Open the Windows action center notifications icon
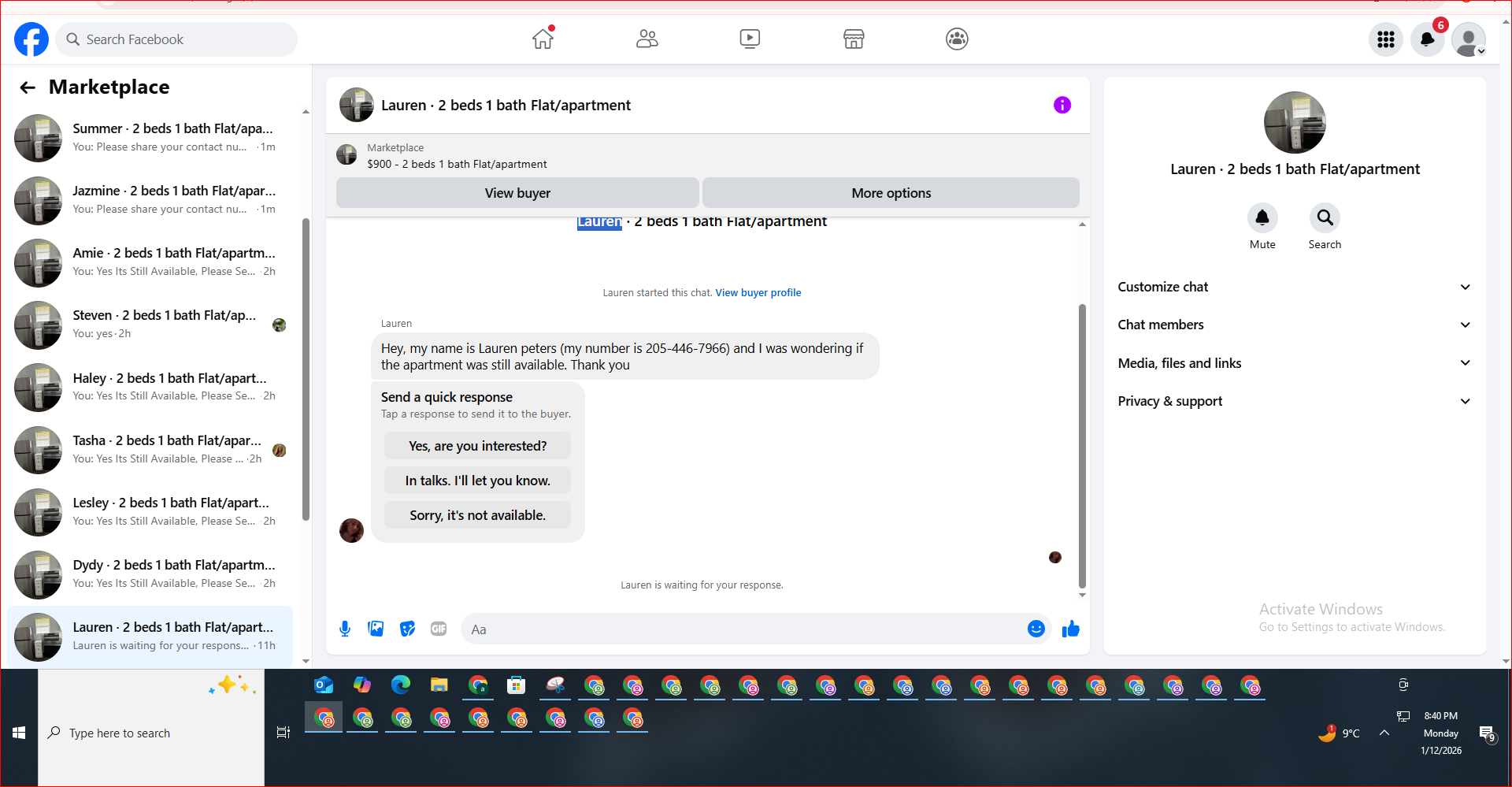Image resolution: width=1512 pixels, height=787 pixels. point(1488,734)
